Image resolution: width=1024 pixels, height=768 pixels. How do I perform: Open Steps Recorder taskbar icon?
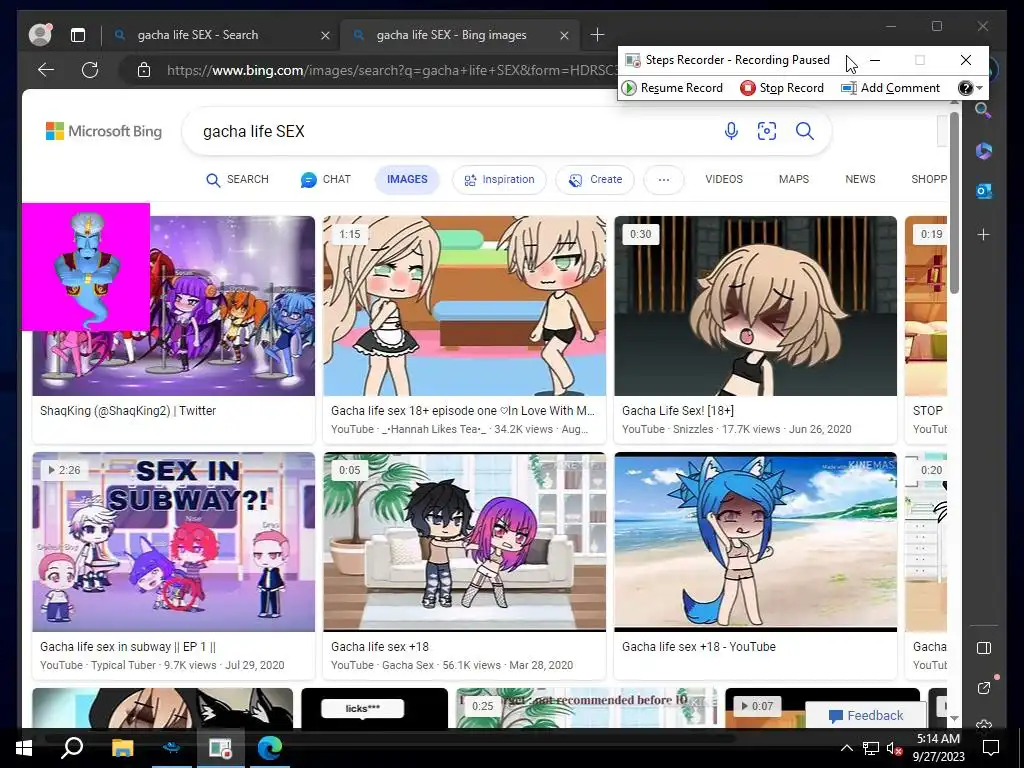point(220,748)
